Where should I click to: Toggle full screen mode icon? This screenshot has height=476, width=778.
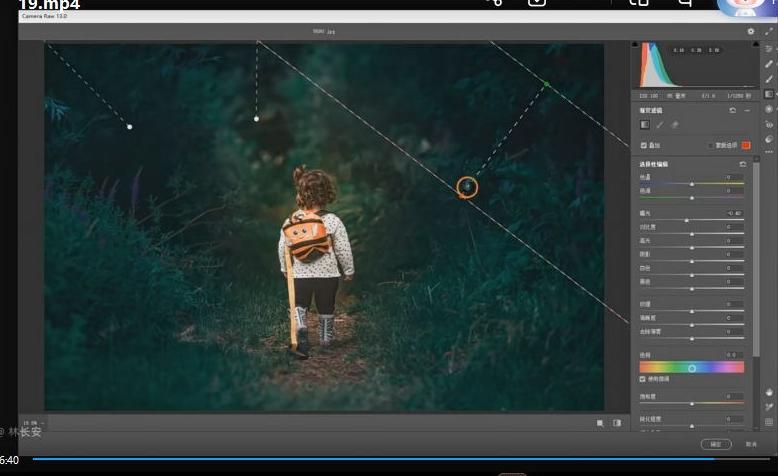pos(768,31)
